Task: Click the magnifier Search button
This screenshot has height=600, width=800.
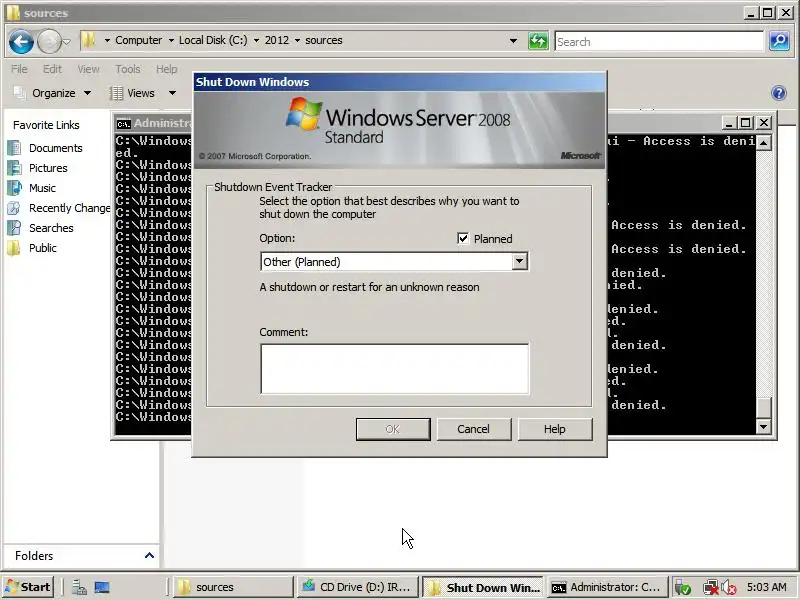Action: 779,41
